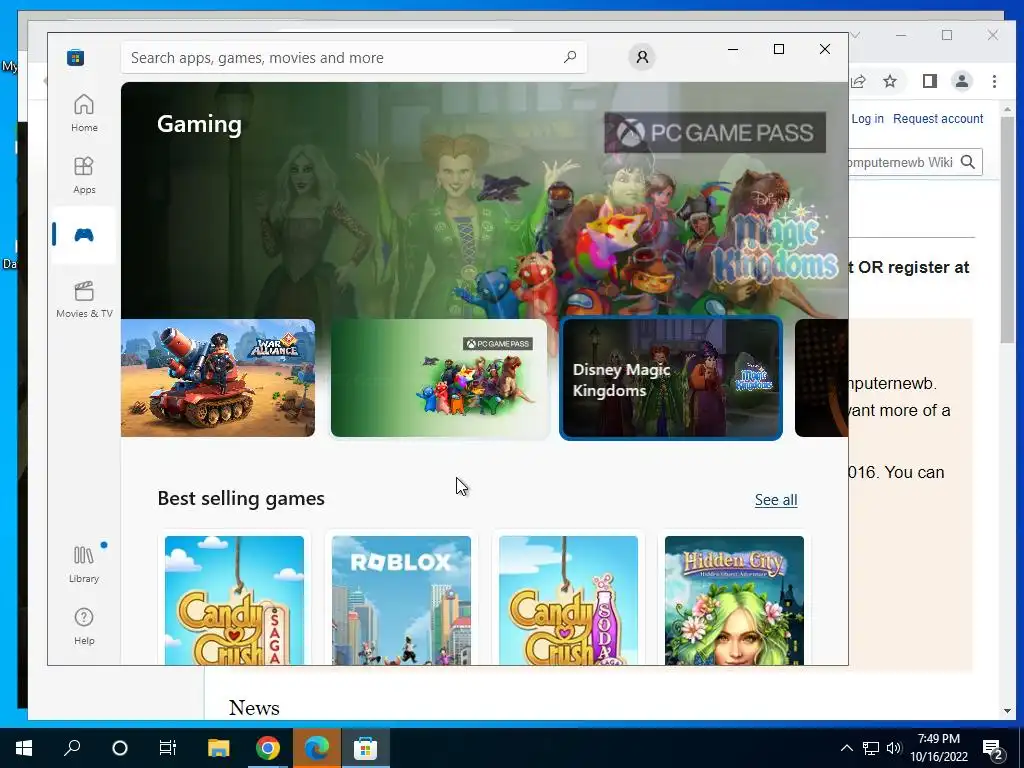Open Windows taskbar search

(x=72, y=748)
